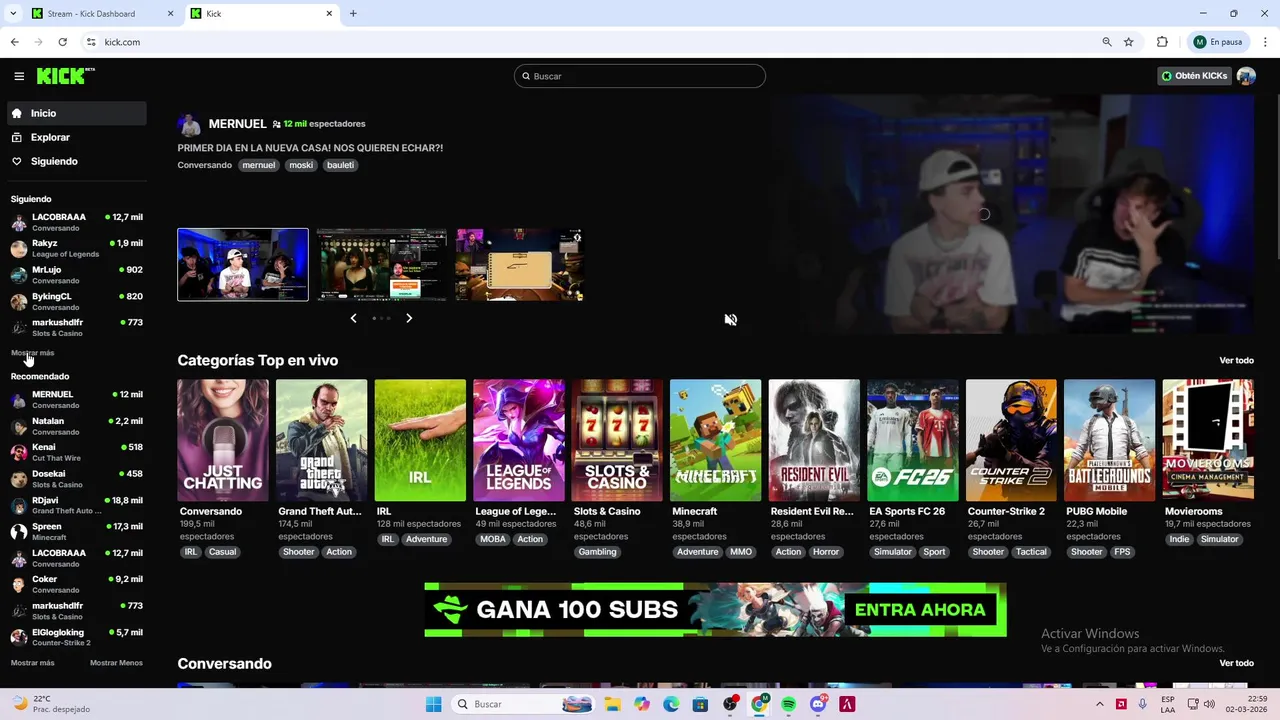1280x720 pixels.
Task: Expand Mostrar más under Recomendado
Action: tap(32, 663)
